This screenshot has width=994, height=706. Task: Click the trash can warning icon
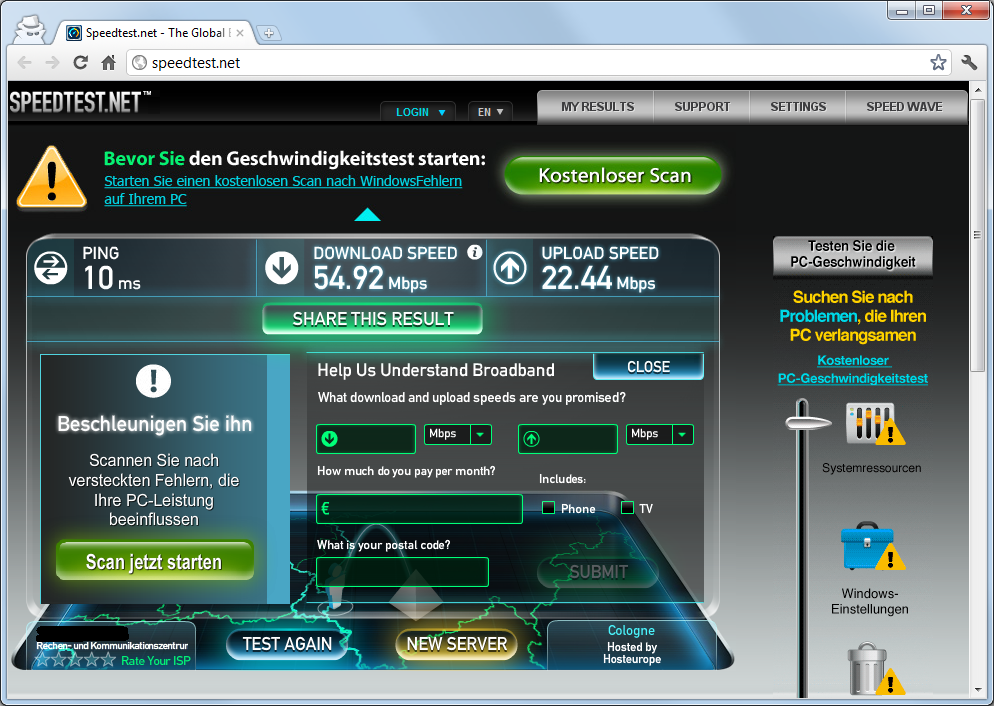pyautogui.click(x=875, y=669)
